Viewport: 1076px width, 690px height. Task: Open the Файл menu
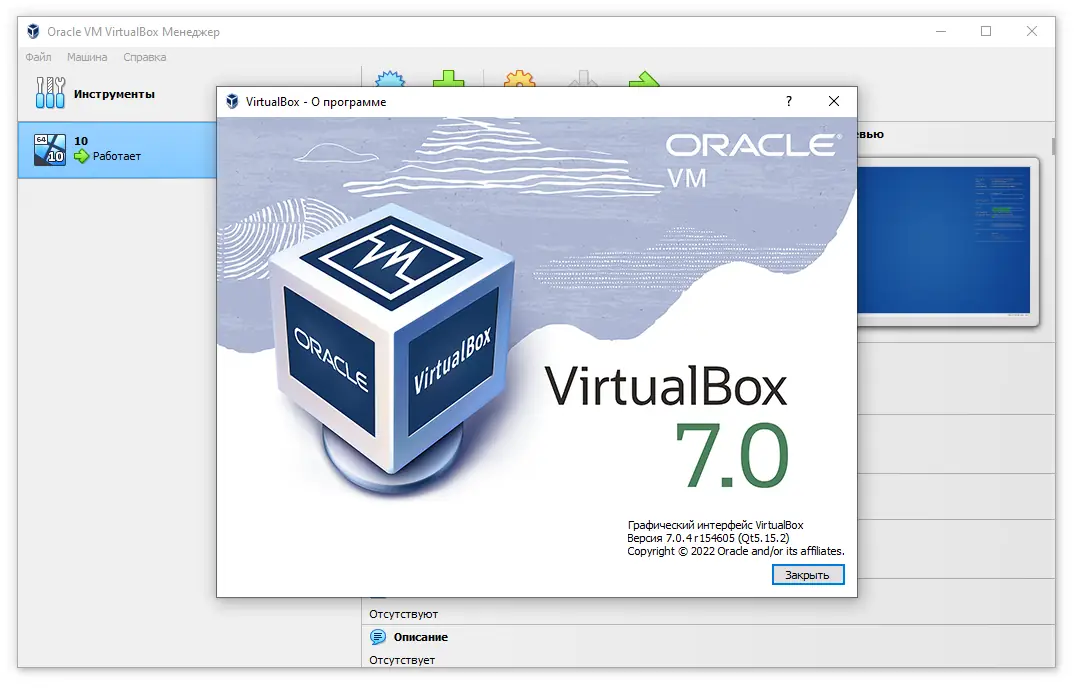coord(38,57)
